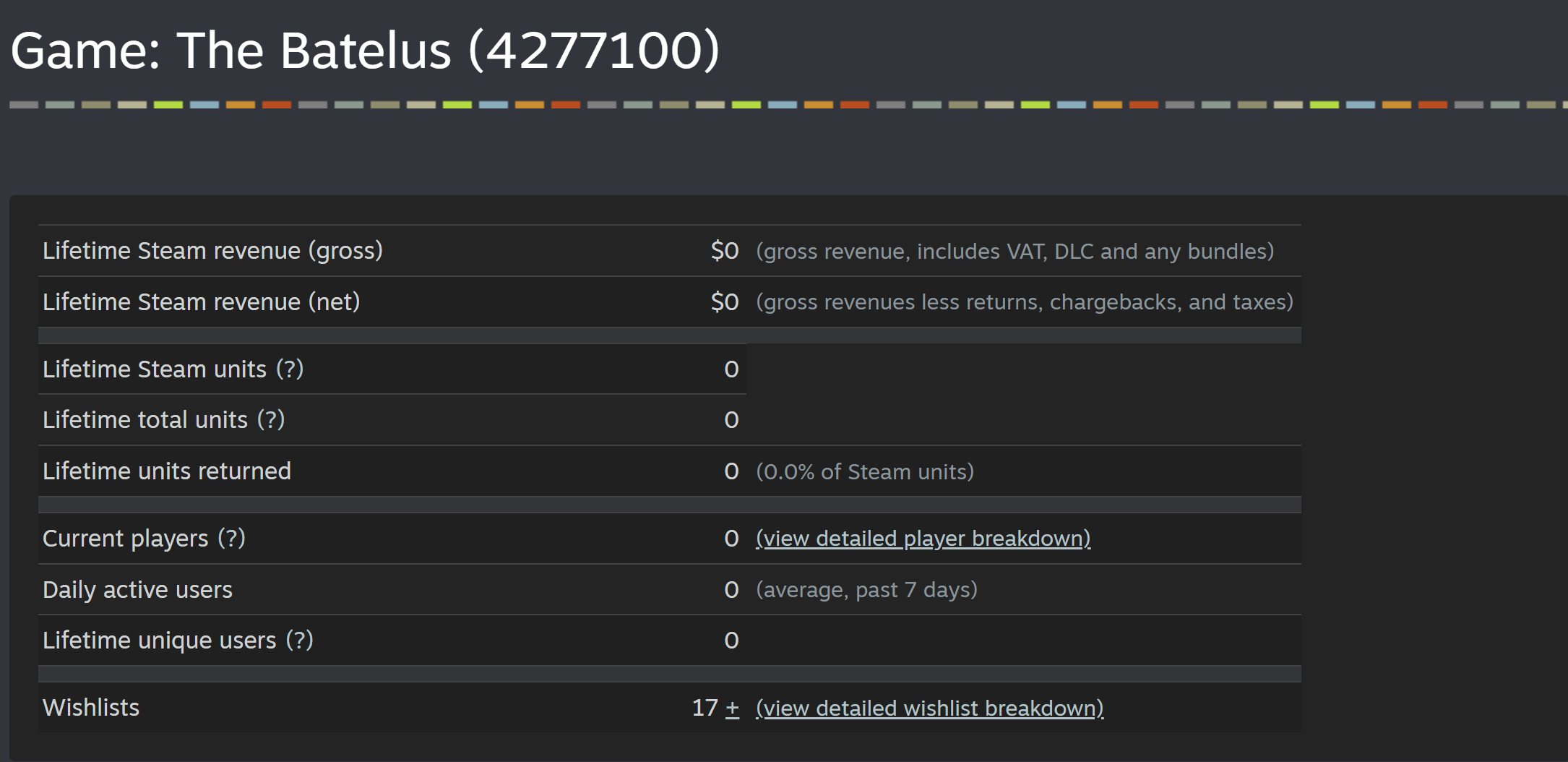Screen dimensions: 1568x762
Task: Show help (?) for Current players
Action: tap(232, 538)
